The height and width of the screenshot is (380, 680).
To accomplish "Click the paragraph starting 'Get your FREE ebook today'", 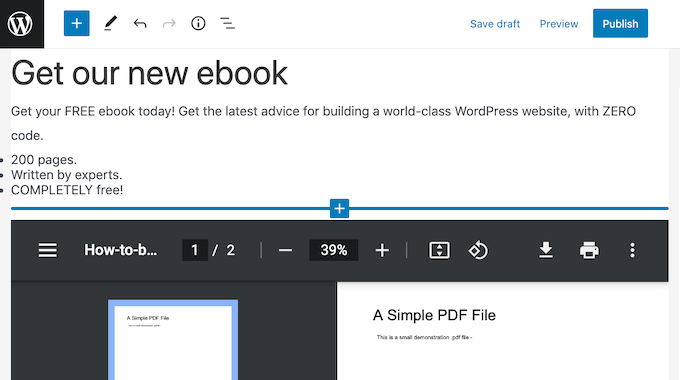I will pos(324,123).
